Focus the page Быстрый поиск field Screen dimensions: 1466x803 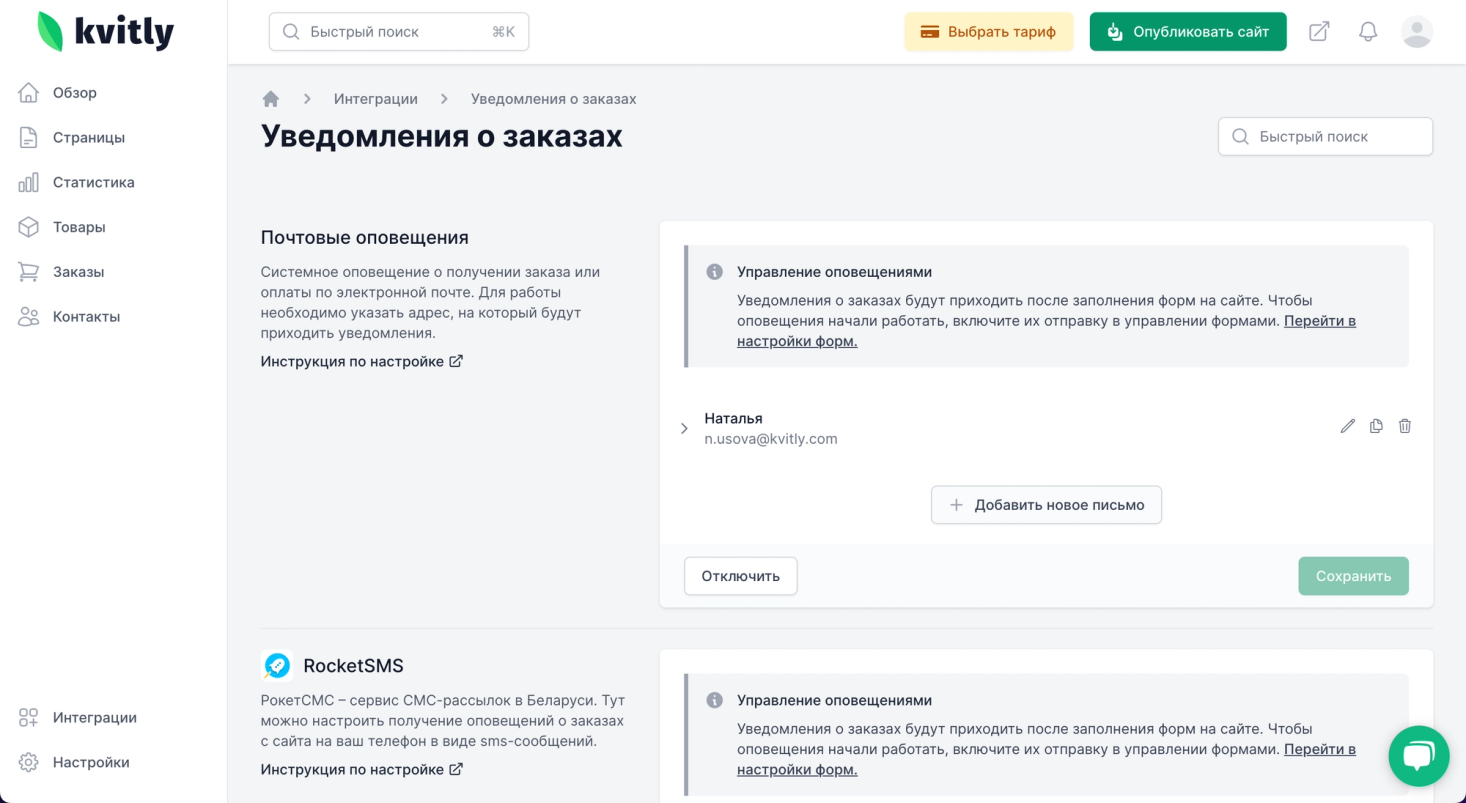click(x=1325, y=137)
